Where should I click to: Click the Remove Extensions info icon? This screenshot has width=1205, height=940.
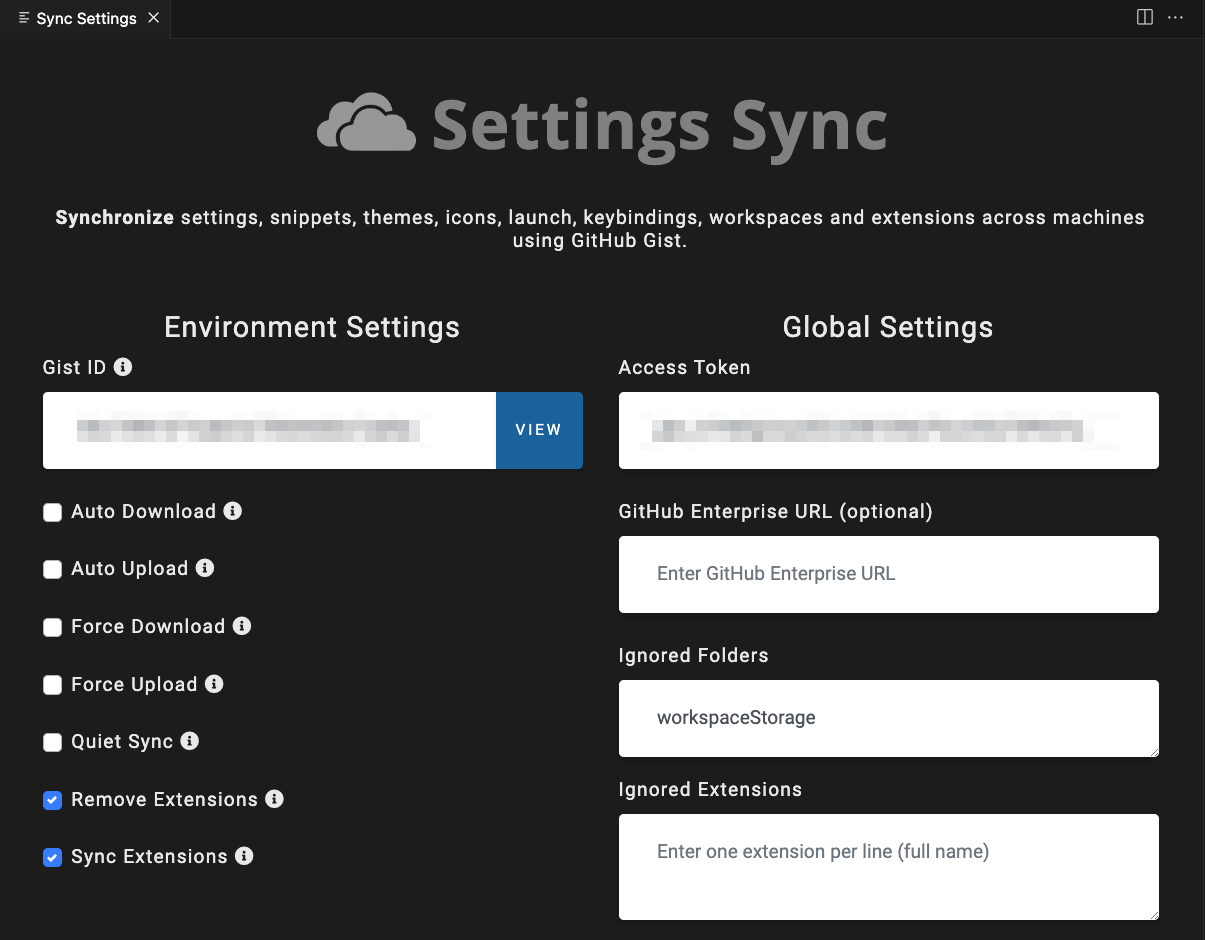pos(275,799)
